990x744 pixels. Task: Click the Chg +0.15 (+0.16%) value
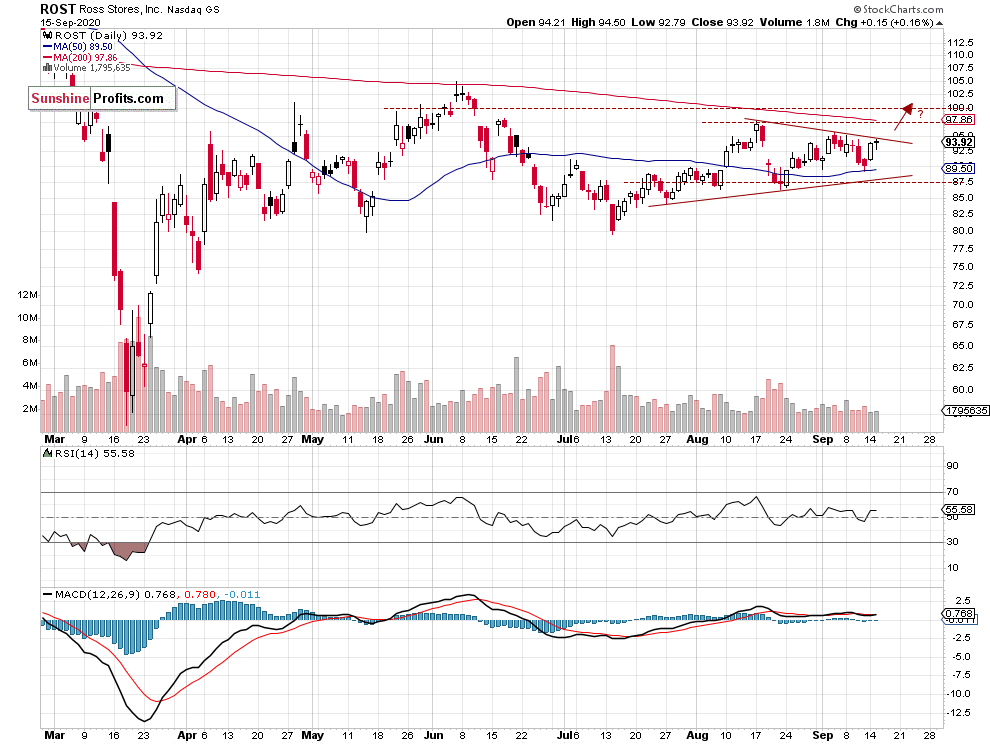pyautogui.click(x=885, y=22)
